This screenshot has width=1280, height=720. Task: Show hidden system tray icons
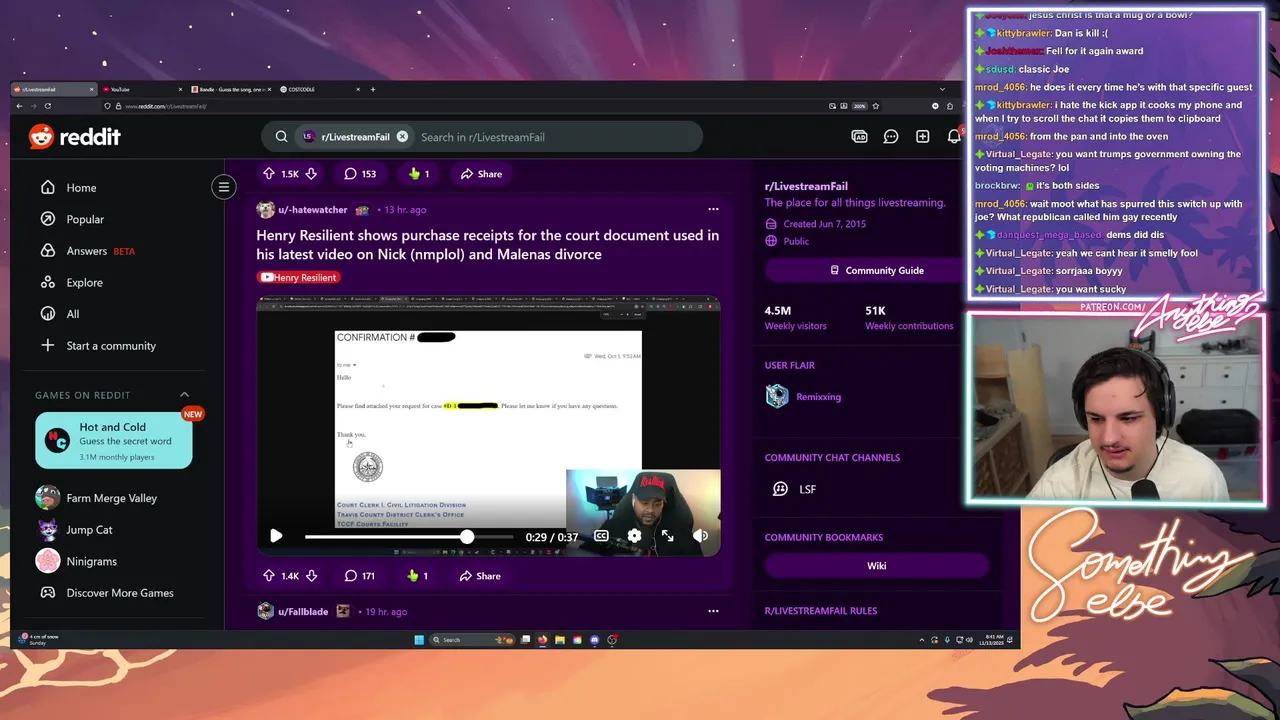coord(921,640)
